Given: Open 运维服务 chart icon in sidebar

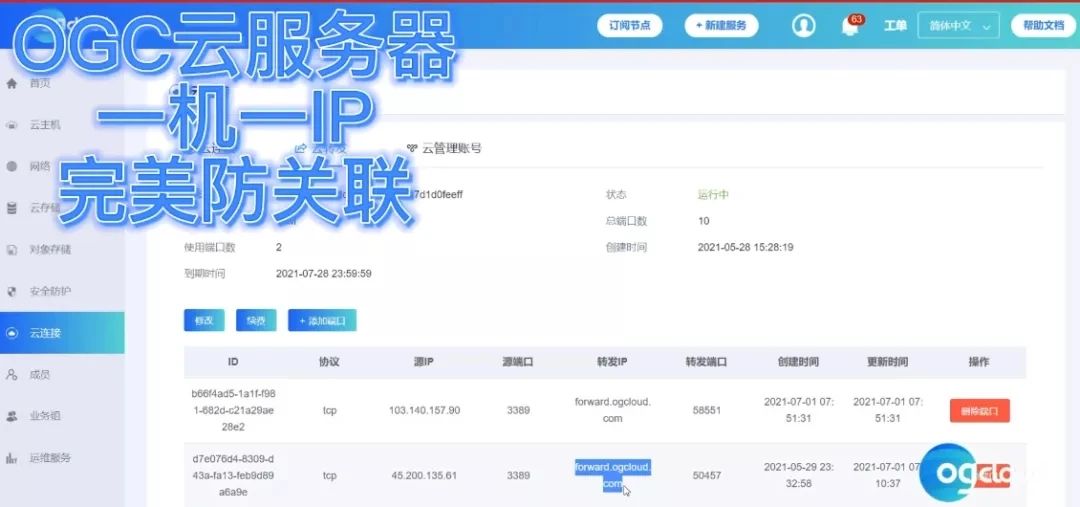Looking at the screenshot, I should 12,457.
